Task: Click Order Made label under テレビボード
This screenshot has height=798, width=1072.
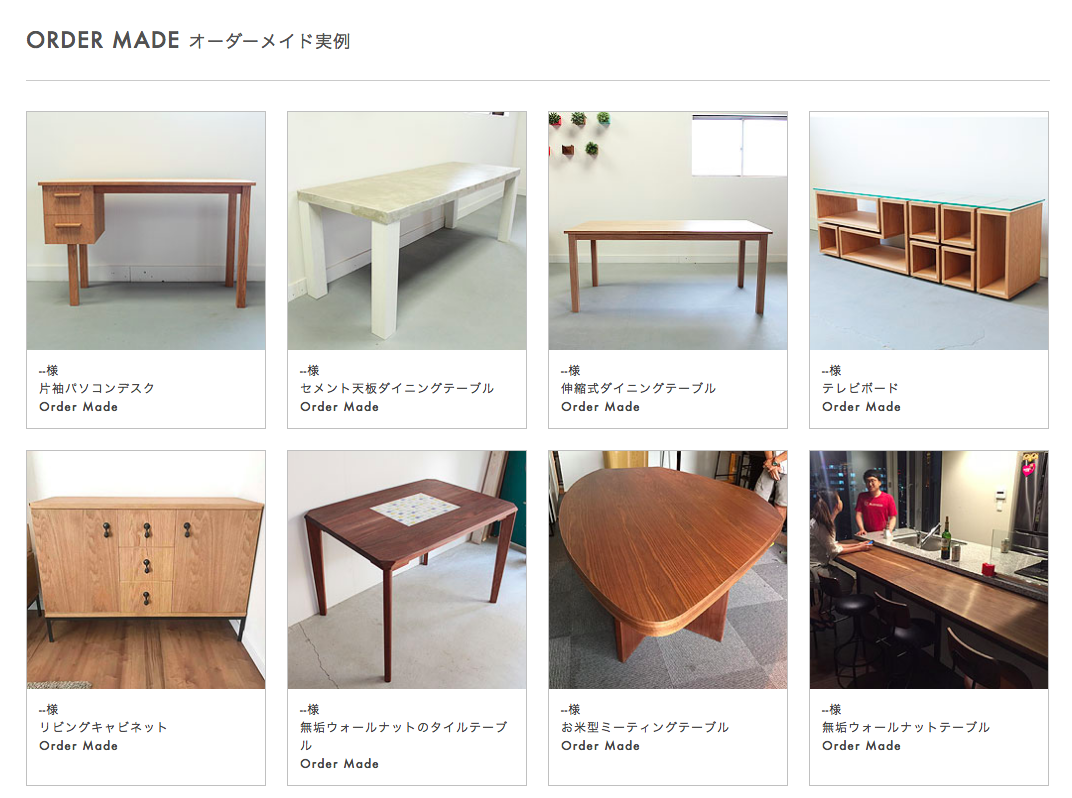Action: [861, 407]
